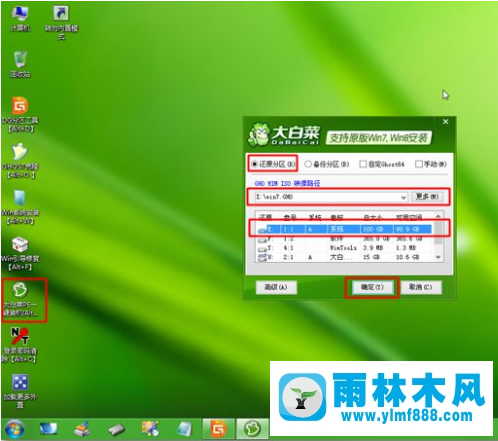Screen dimensions: 498x441
Task: Click the partition list scroll-down arrow
Action: coord(438,257)
